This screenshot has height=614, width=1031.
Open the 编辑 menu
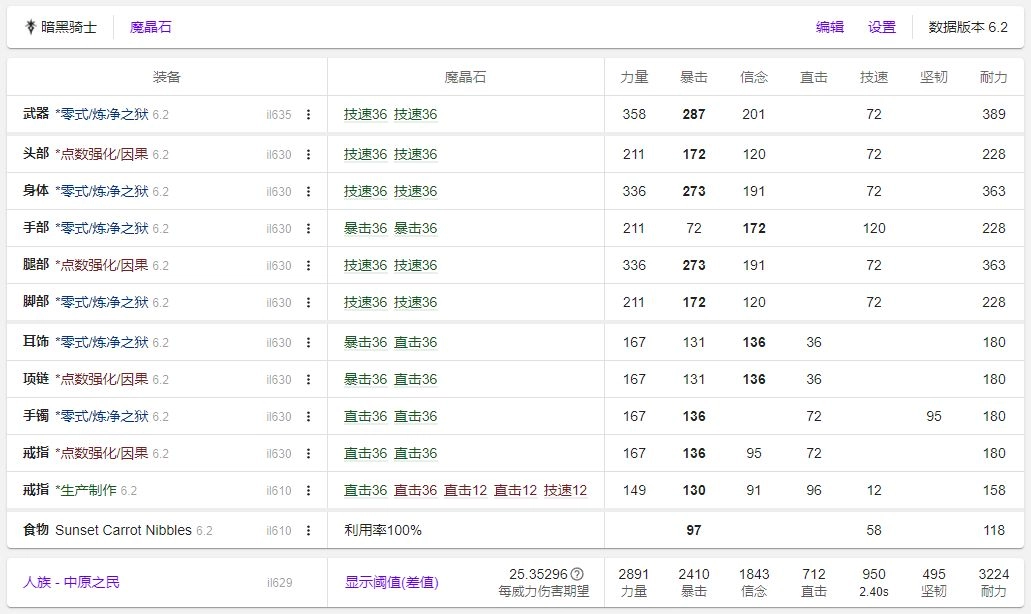tap(829, 27)
